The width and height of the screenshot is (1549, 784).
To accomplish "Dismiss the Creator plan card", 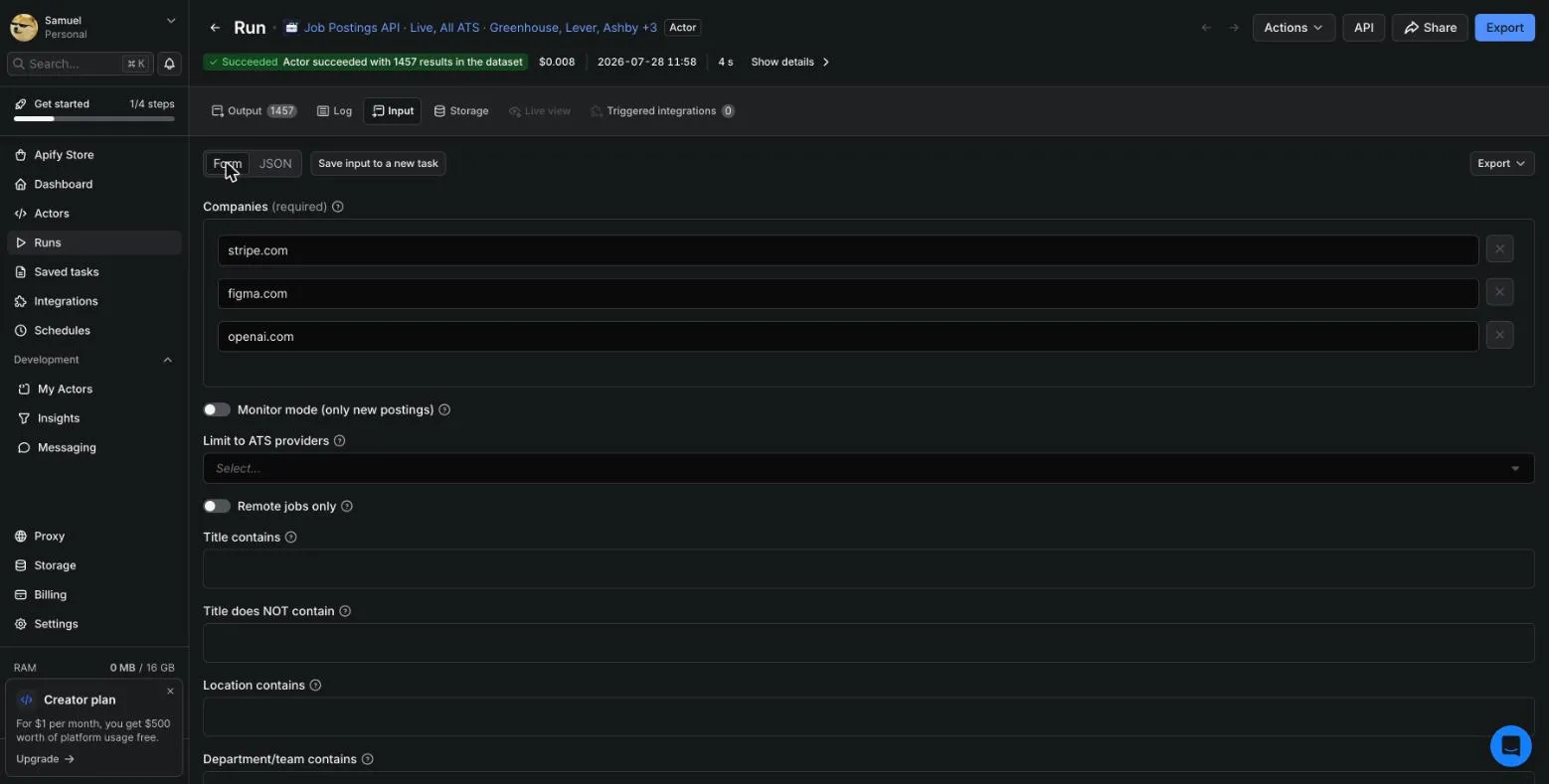I will [170, 692].
